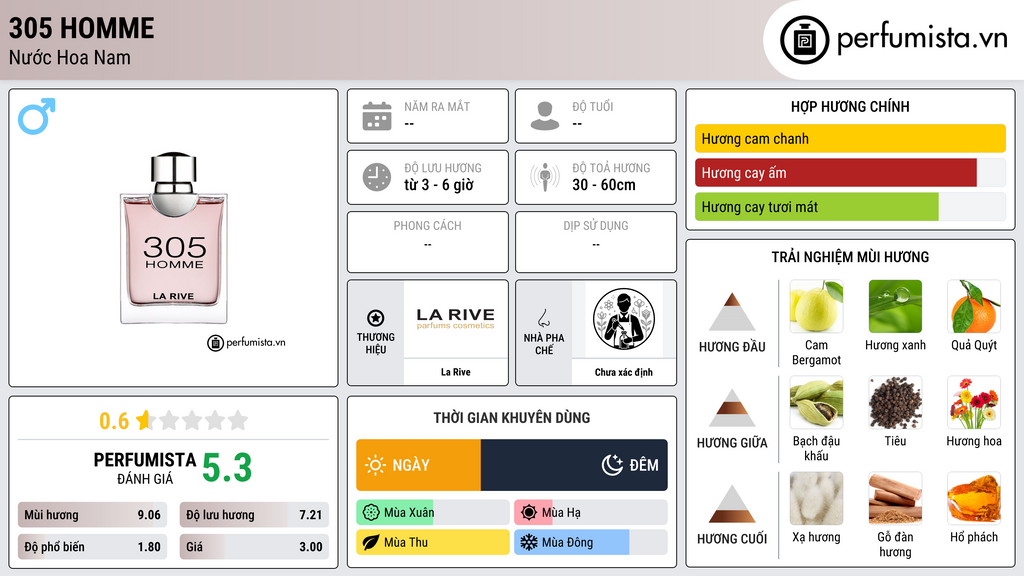Click the Mùa Thu season bar

click(433, 542)
